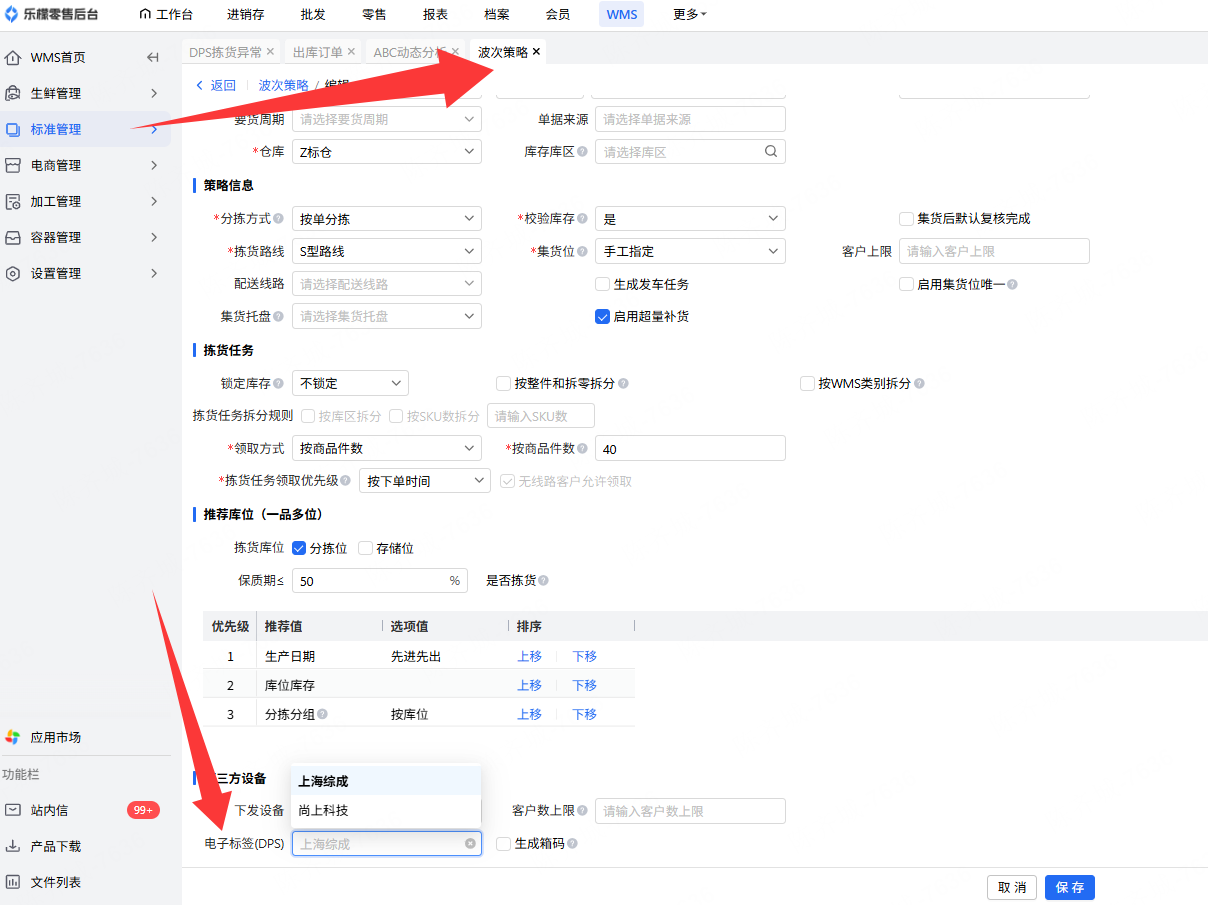The width and height of the screenshot is (1208, 905).
Task: Open the 仓库 dropdown showing Z标仓
Action: point(387,152)
